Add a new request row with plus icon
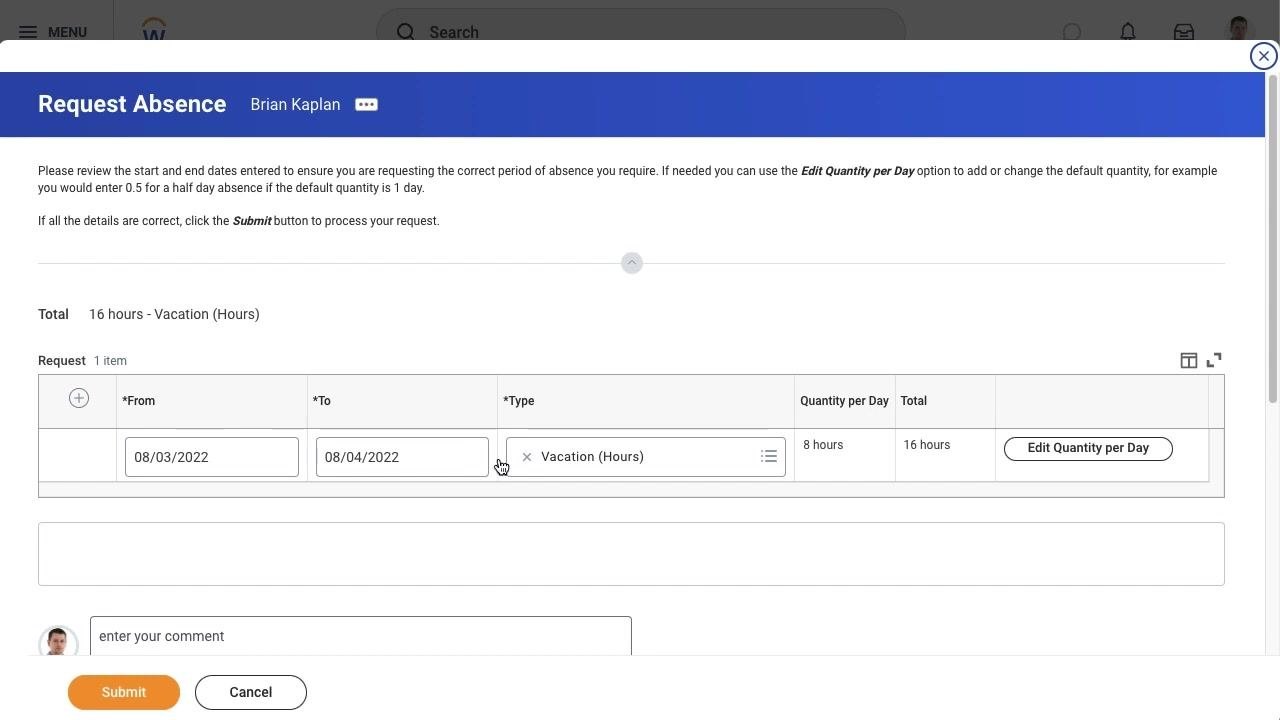Screen dimensions: 1280x720 click(79, 399)
